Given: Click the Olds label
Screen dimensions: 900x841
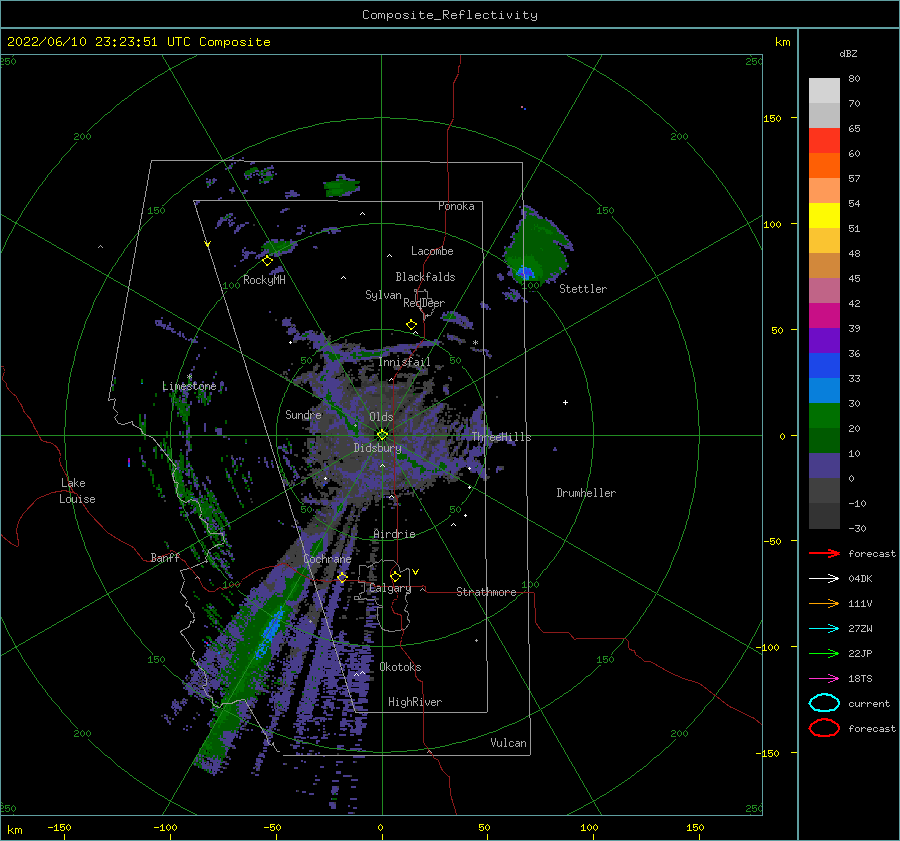Looking at the screenshot, I should [381, 417].
